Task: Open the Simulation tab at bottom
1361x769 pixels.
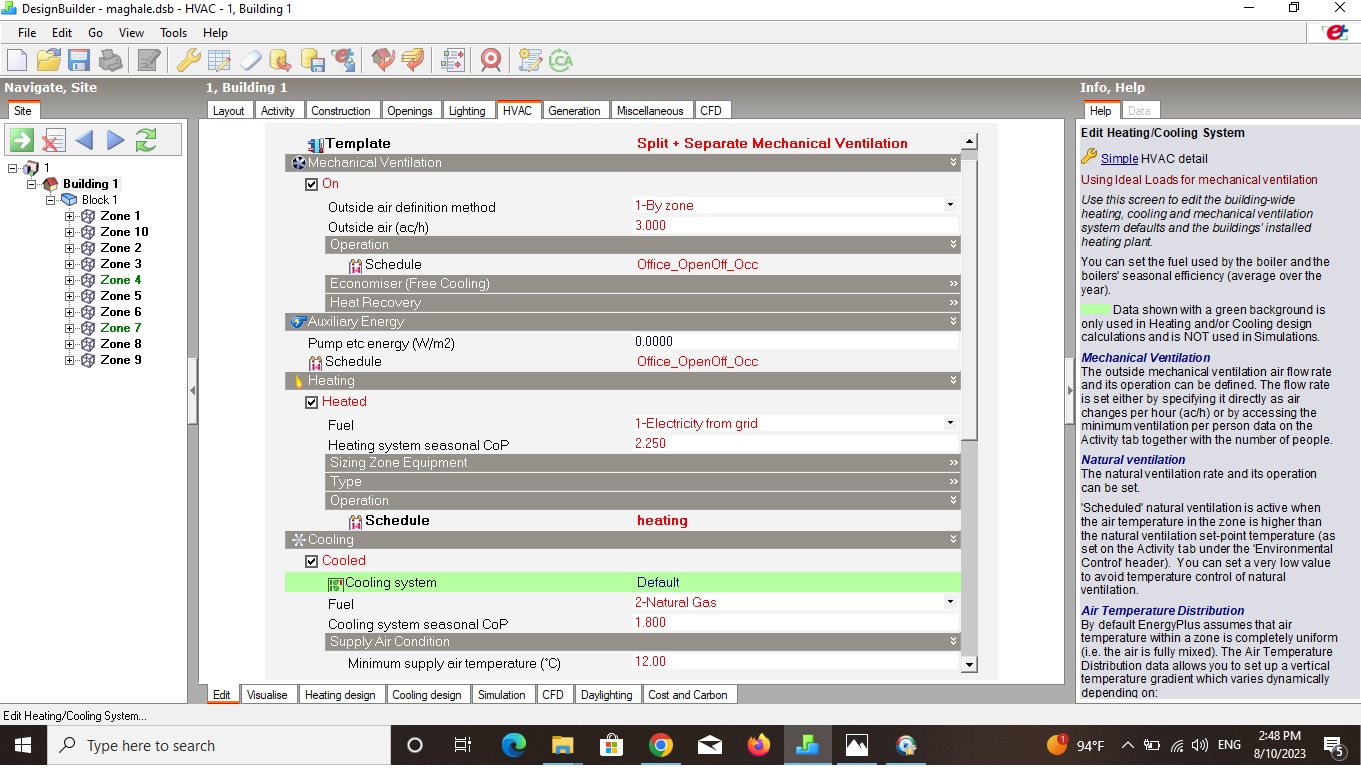Action: tap(502, 694)
